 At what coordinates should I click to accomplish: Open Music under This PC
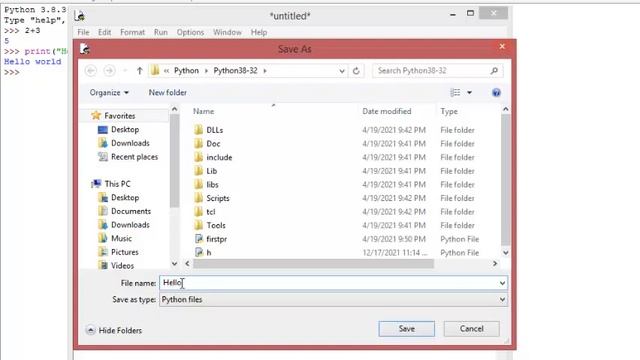coord(121,238)
